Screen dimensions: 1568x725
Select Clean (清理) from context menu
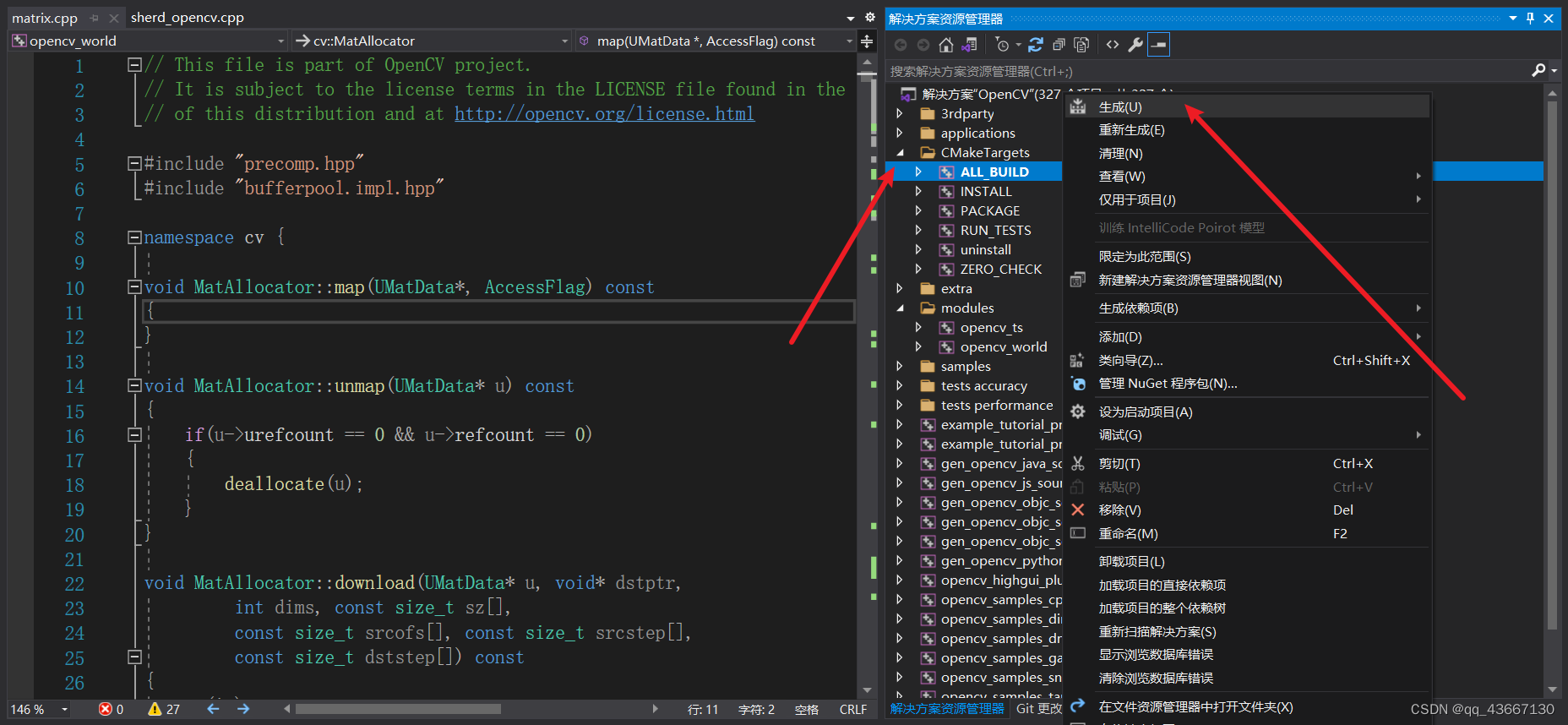[x=1247, y=153]
